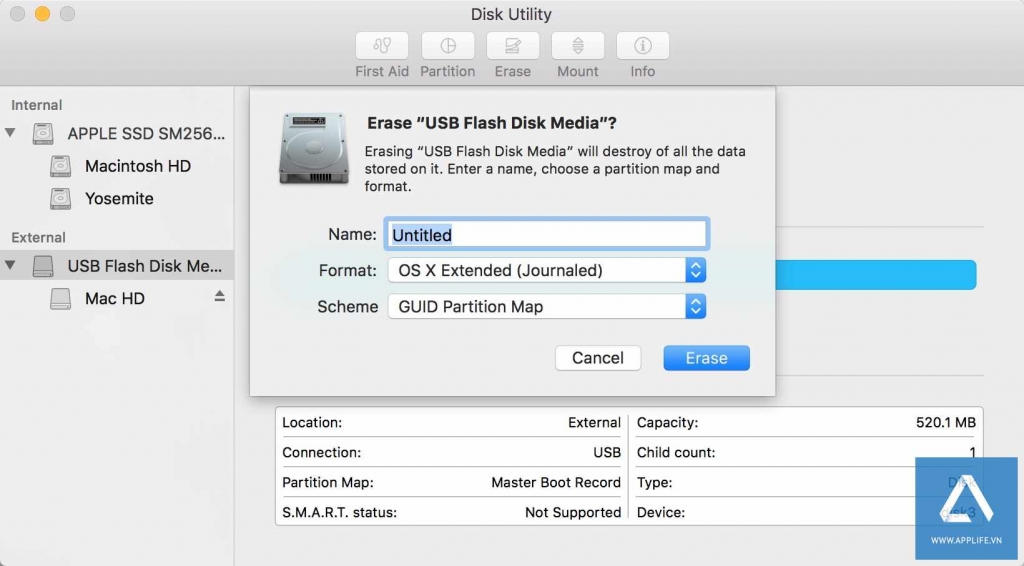This screenshot has width=1024, height=566.
Task: Click the Device label
Action: point(661,512)
